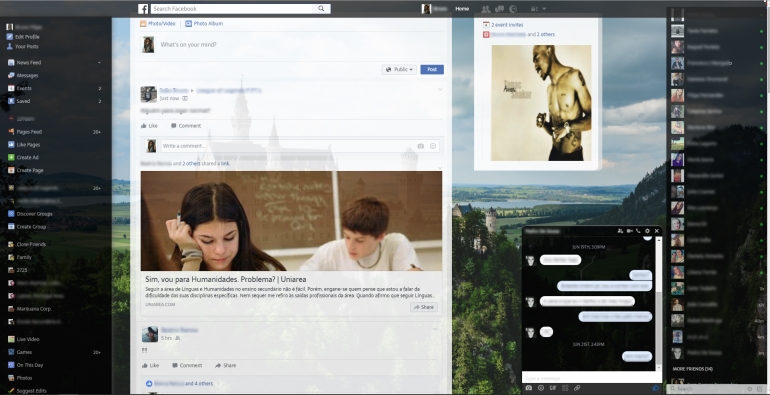This screenshot has height=395, width=770.
Task: Click in the Search Facebook field
Action: pos(232,9)
